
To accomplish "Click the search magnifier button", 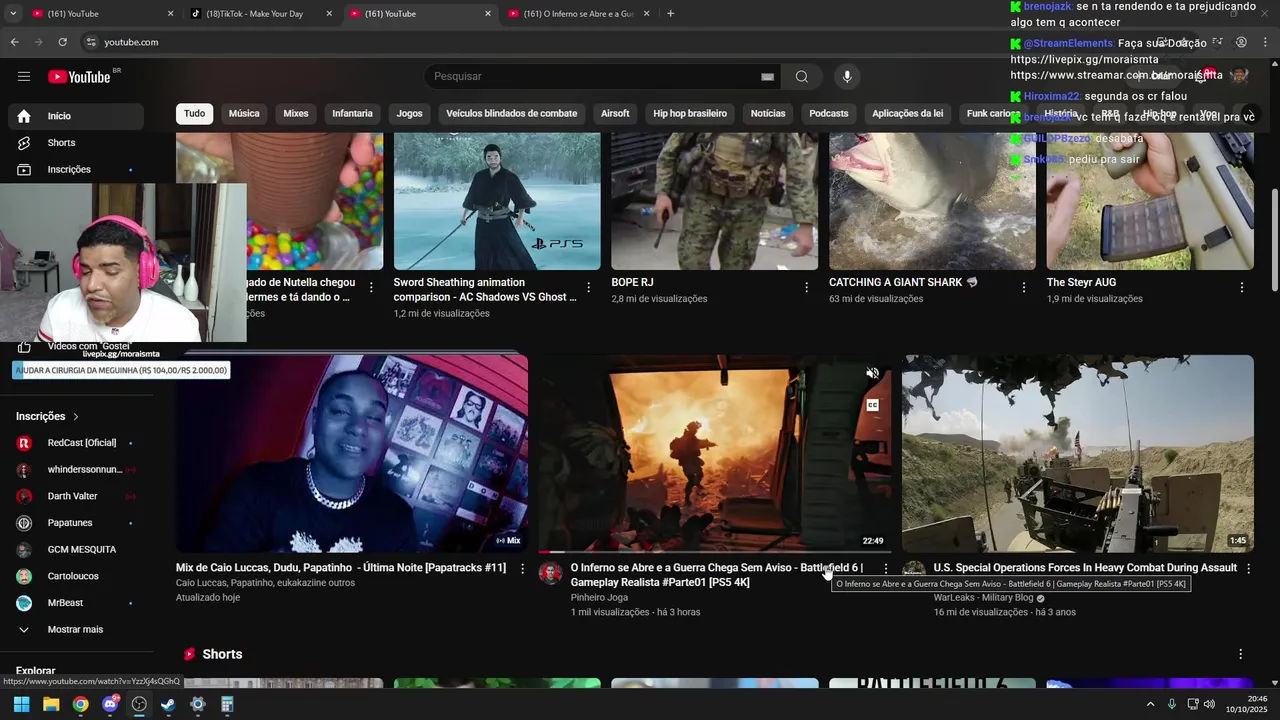I will pyautogui.click(x=802, y=77).
